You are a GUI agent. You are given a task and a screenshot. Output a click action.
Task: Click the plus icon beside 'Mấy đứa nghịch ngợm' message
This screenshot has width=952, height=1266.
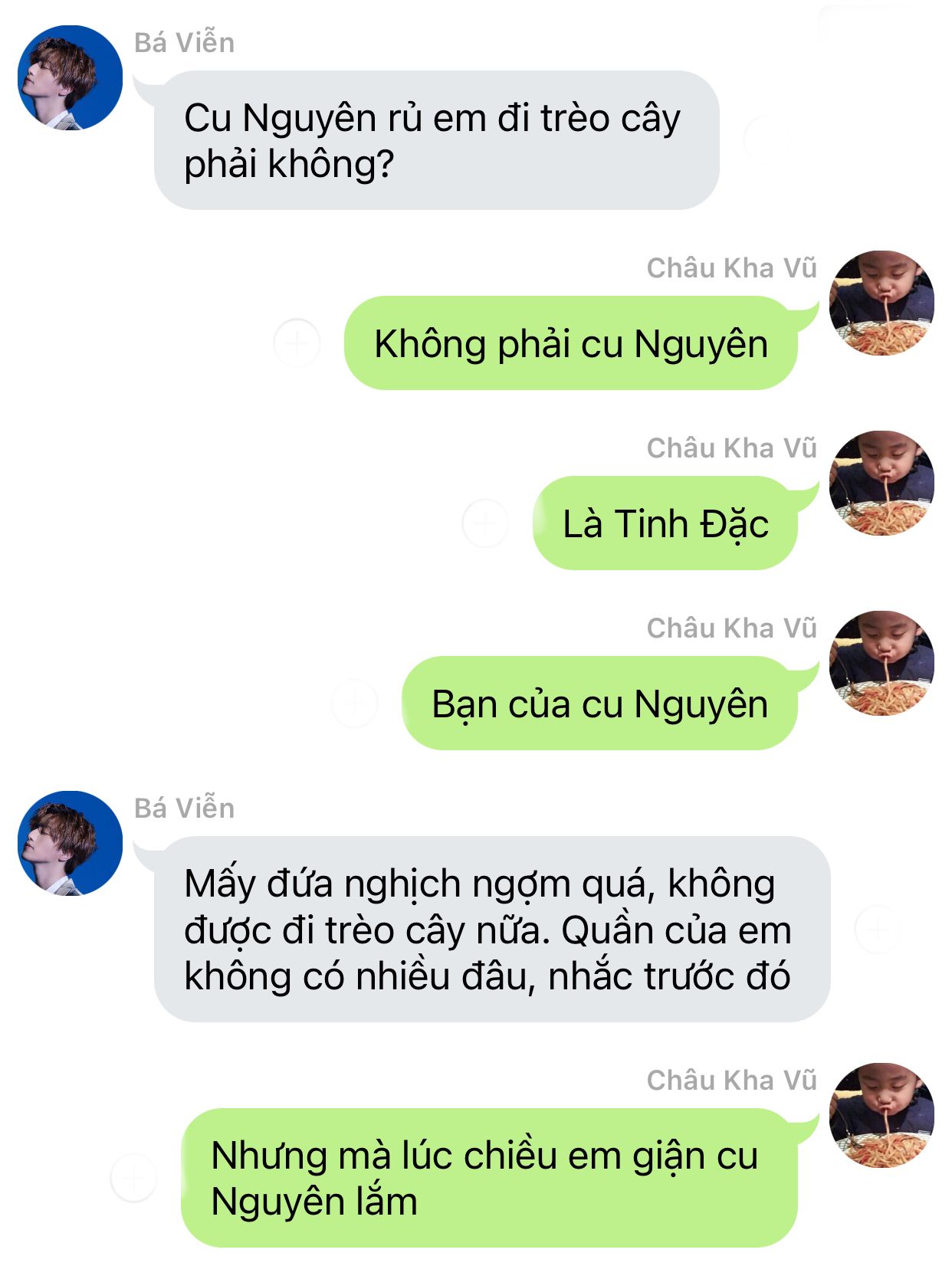coord(878,929)
